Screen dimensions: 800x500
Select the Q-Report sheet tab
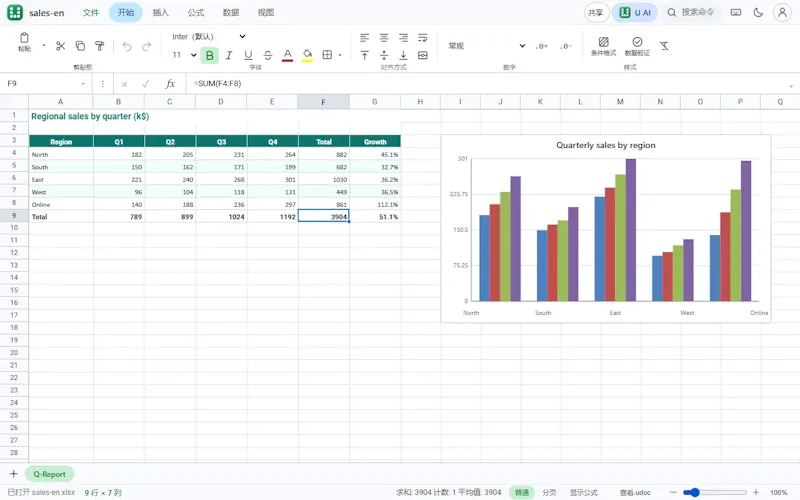pyautogui.click(x=49, y=474)
